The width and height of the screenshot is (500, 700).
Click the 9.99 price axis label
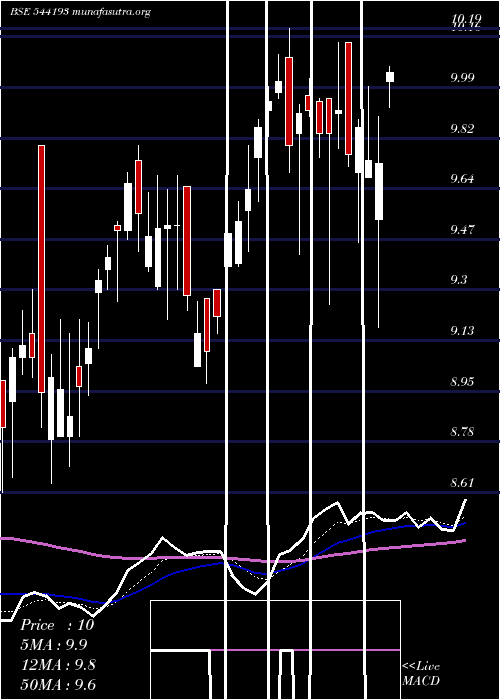[462, 79]
